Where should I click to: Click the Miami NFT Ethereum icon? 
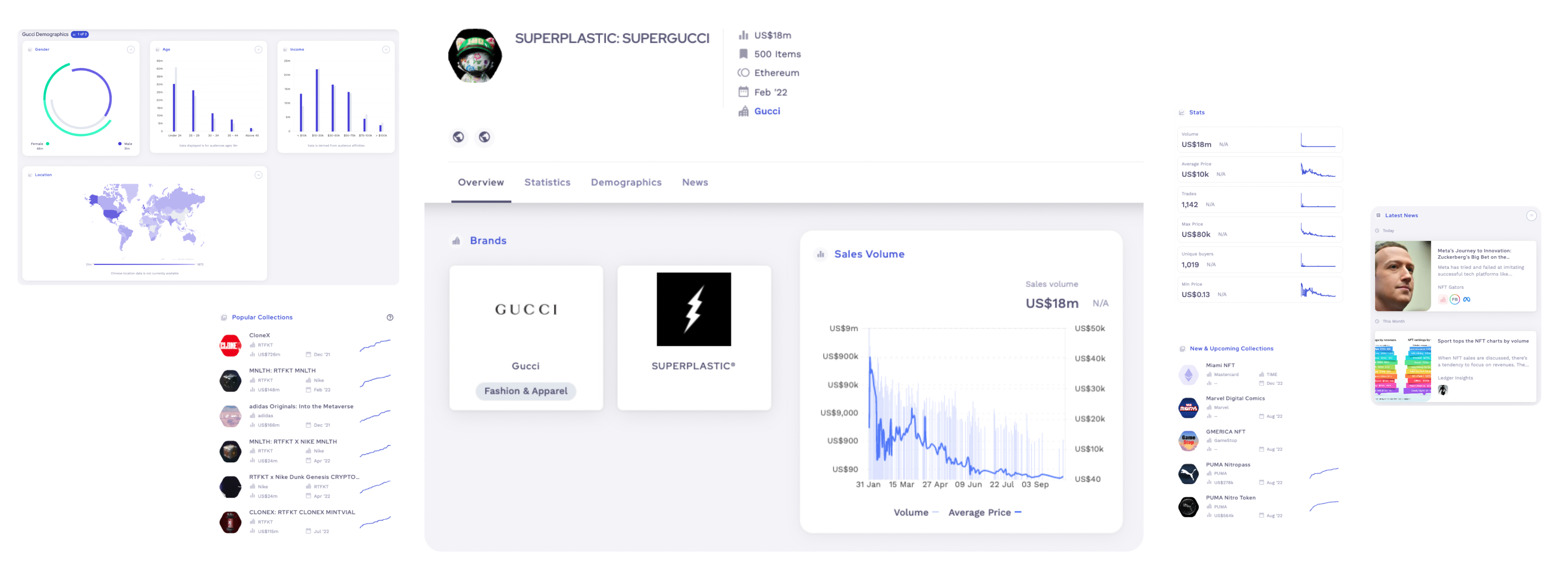click(1188, 375)
